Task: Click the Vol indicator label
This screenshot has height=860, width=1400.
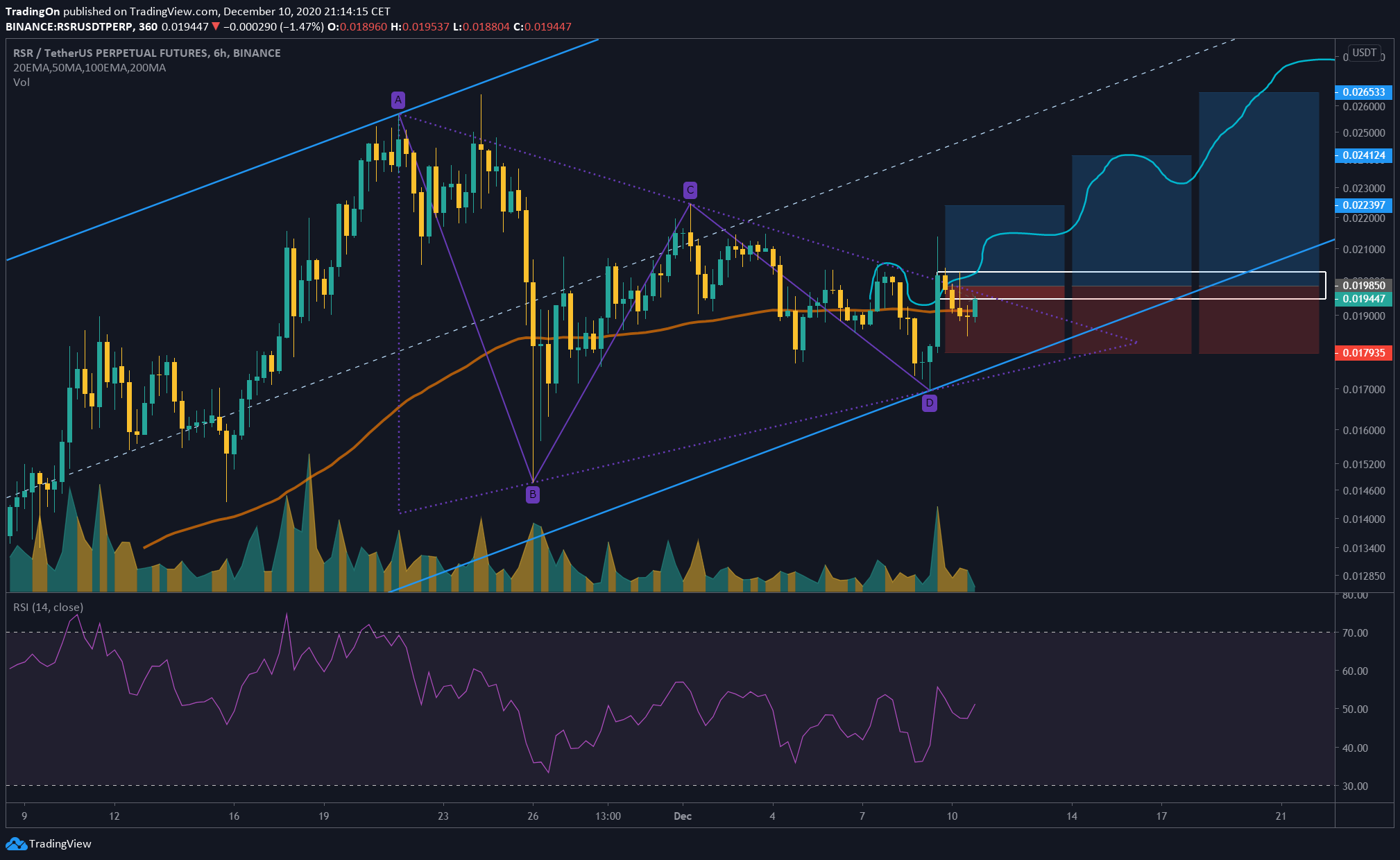Action: (x=22, y=83)
